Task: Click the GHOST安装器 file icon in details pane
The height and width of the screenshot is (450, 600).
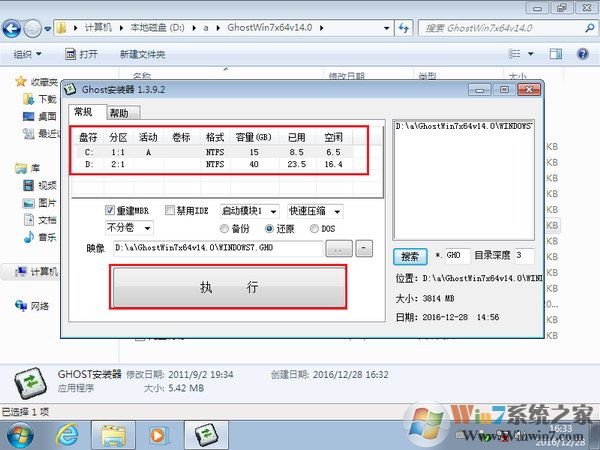Action: [x=30, y=382]
